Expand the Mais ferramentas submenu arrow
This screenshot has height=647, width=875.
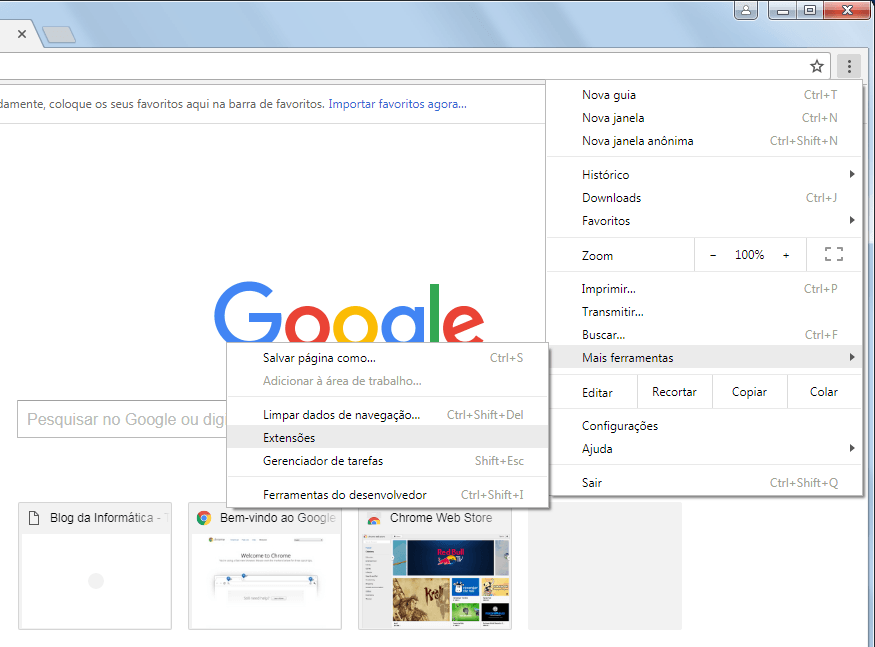click(x=852, y=357)
